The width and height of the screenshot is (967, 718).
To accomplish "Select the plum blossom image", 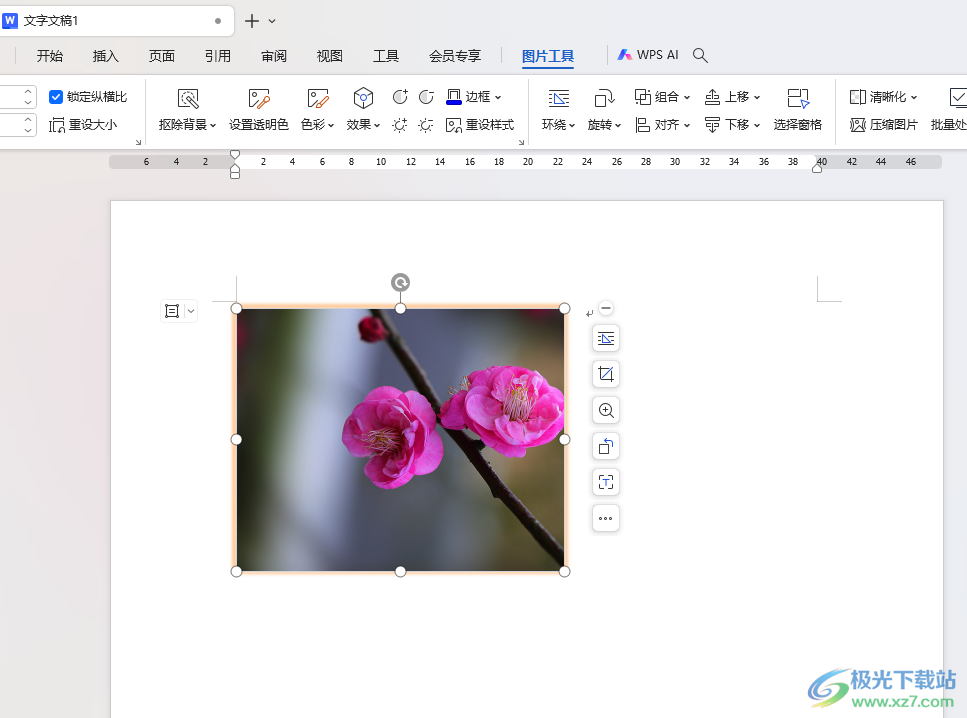I will [x=400, y=440].
